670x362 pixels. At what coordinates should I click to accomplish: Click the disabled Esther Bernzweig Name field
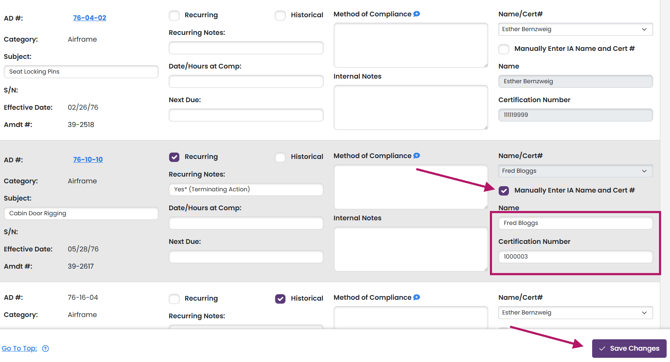click(x=575, y=81)
